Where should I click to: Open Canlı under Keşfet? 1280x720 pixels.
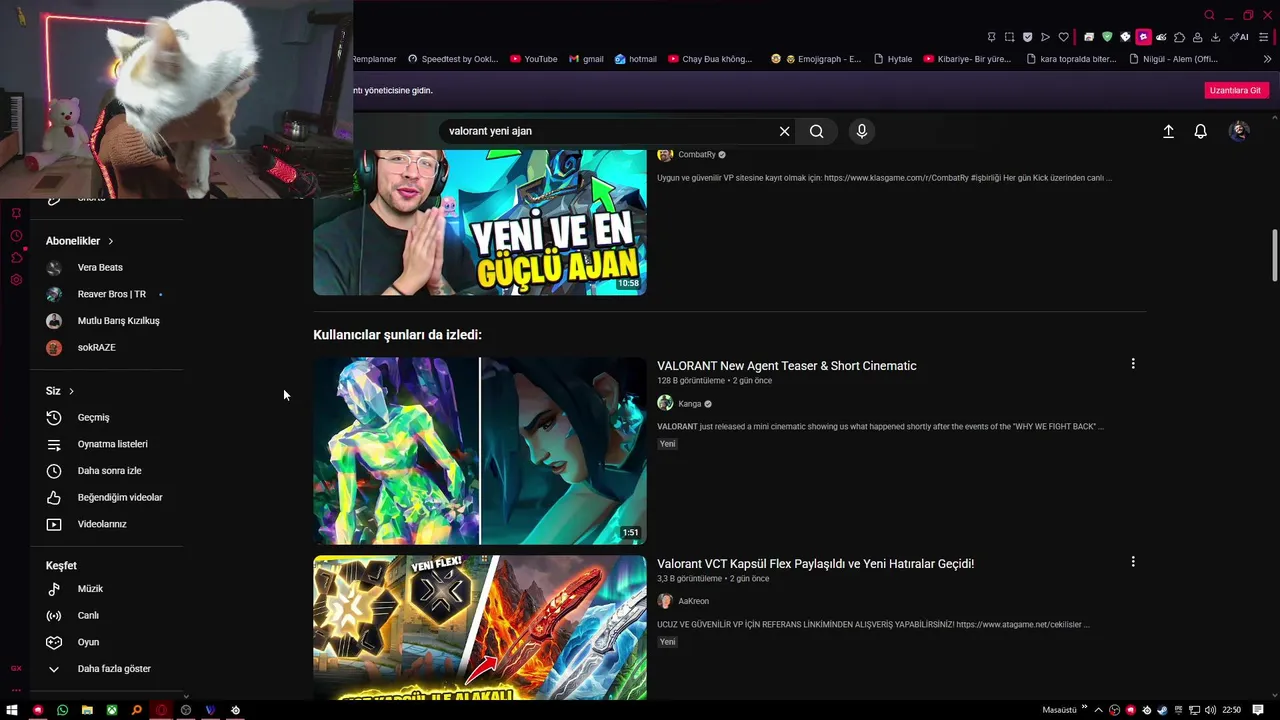click(107, 616)
